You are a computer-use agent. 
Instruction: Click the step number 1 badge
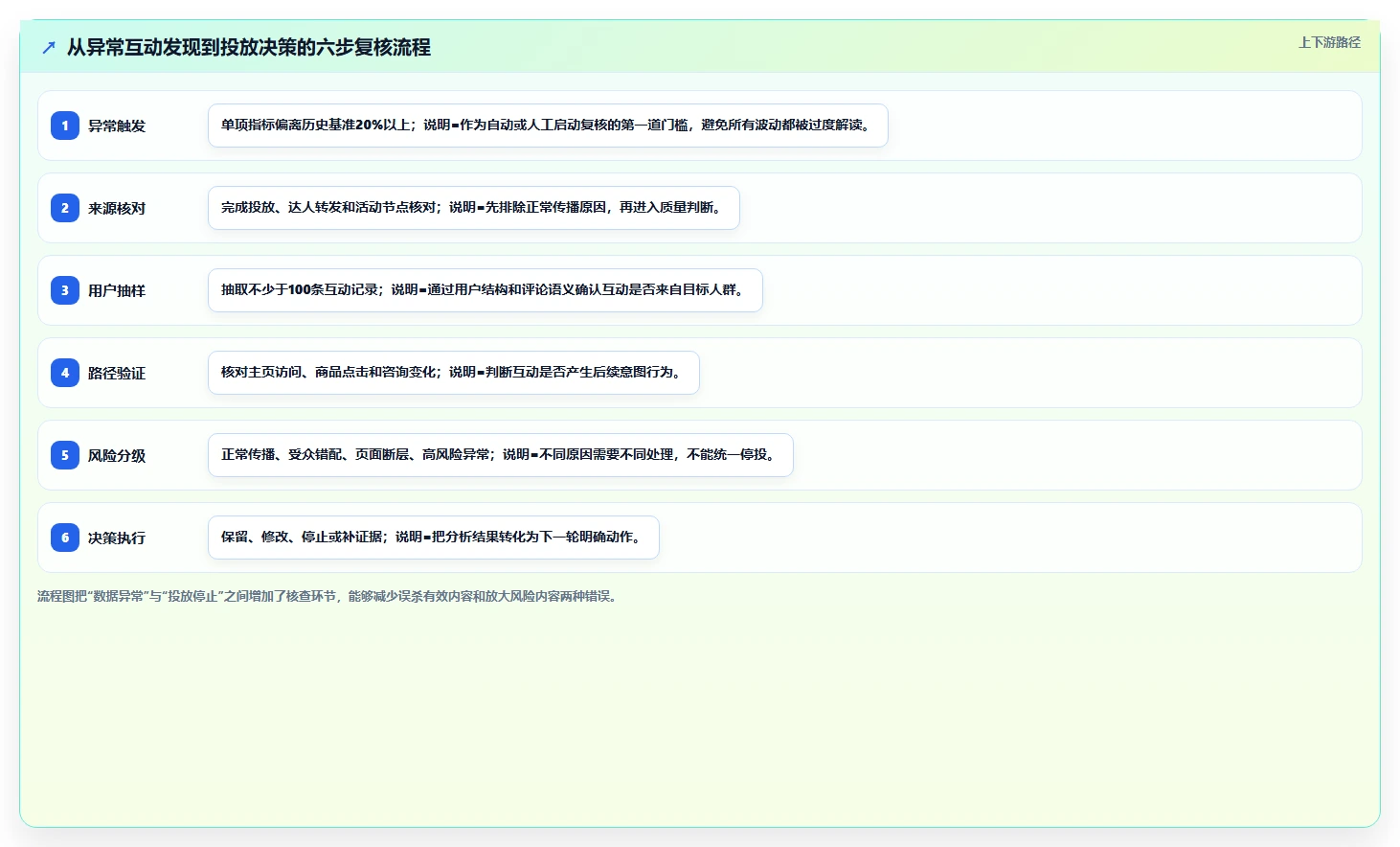point(65,126)
